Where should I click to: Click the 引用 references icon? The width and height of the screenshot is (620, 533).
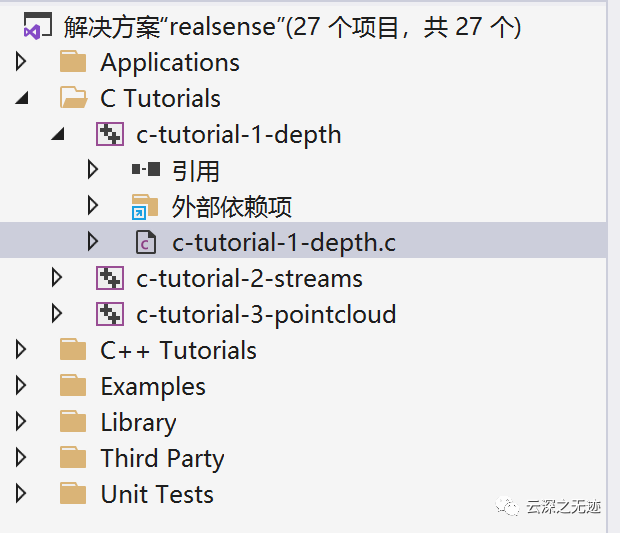click(x=146, y=170)
